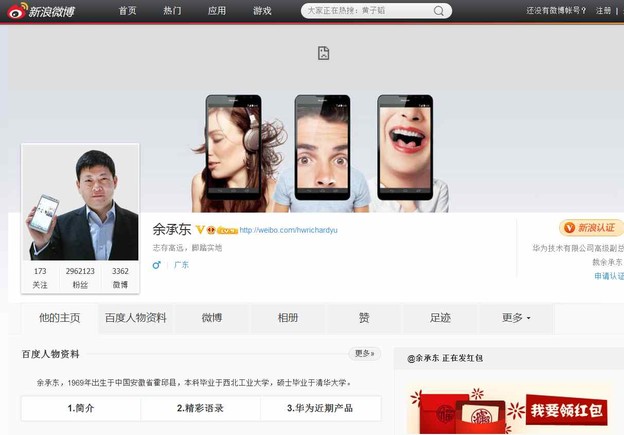
Task: Click the Sina Weibo logo
Action: [41, 11]
